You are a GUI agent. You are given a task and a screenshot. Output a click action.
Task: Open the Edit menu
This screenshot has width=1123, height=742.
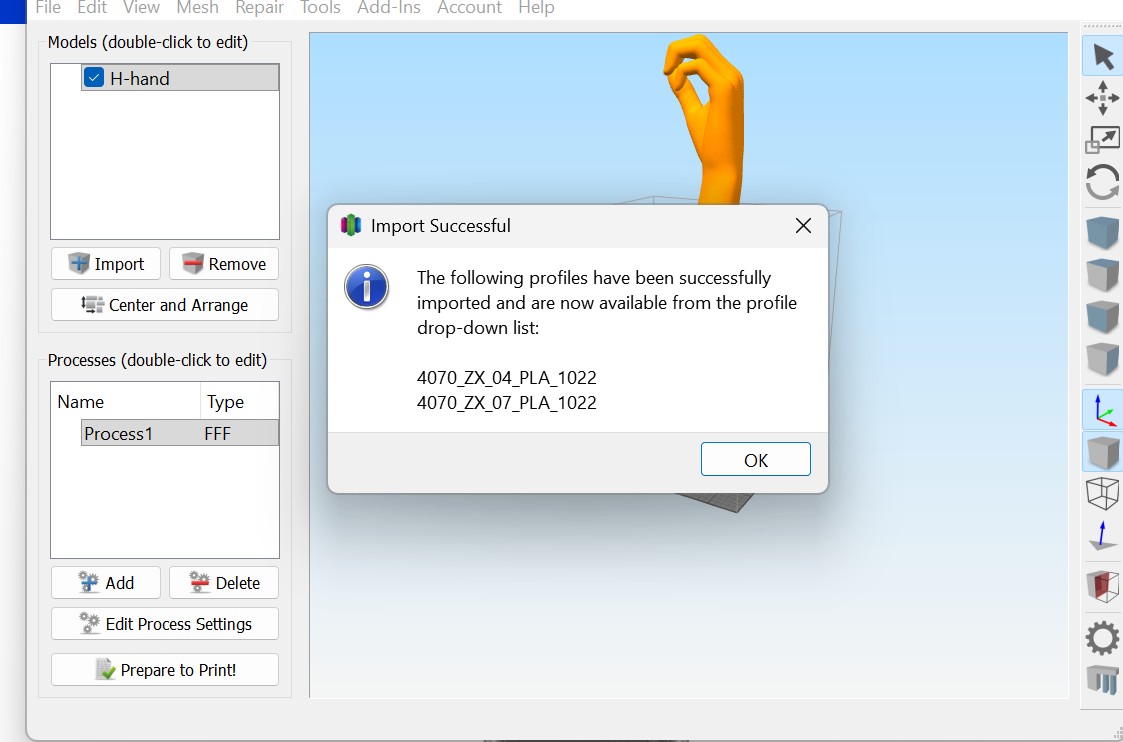[x=92, y=8]
